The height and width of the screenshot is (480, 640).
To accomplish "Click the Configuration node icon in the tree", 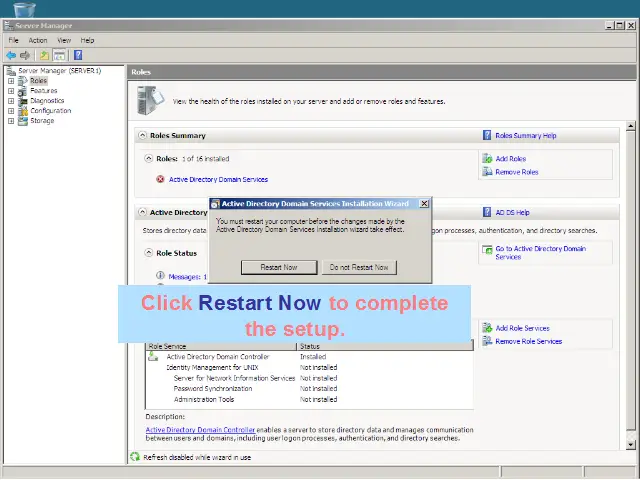I will pyautogui.click(x=23, y=111).
